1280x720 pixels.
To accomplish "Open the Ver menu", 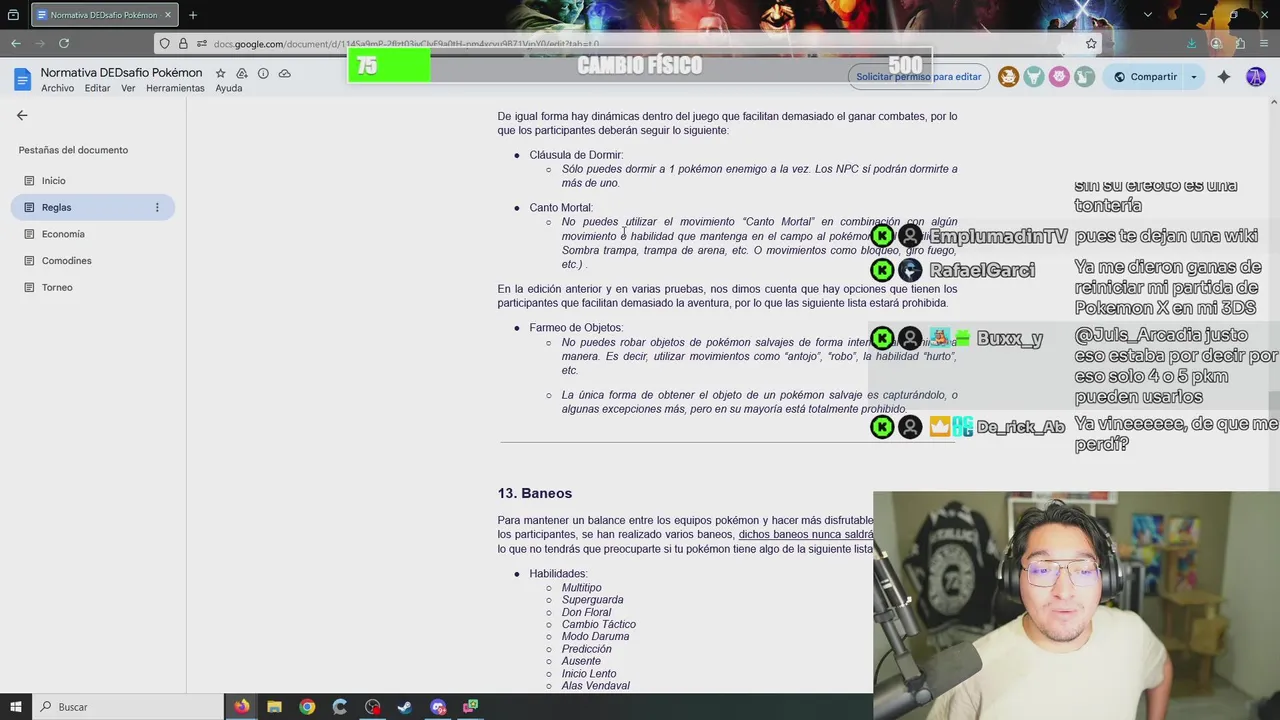I will click(128, 88).
